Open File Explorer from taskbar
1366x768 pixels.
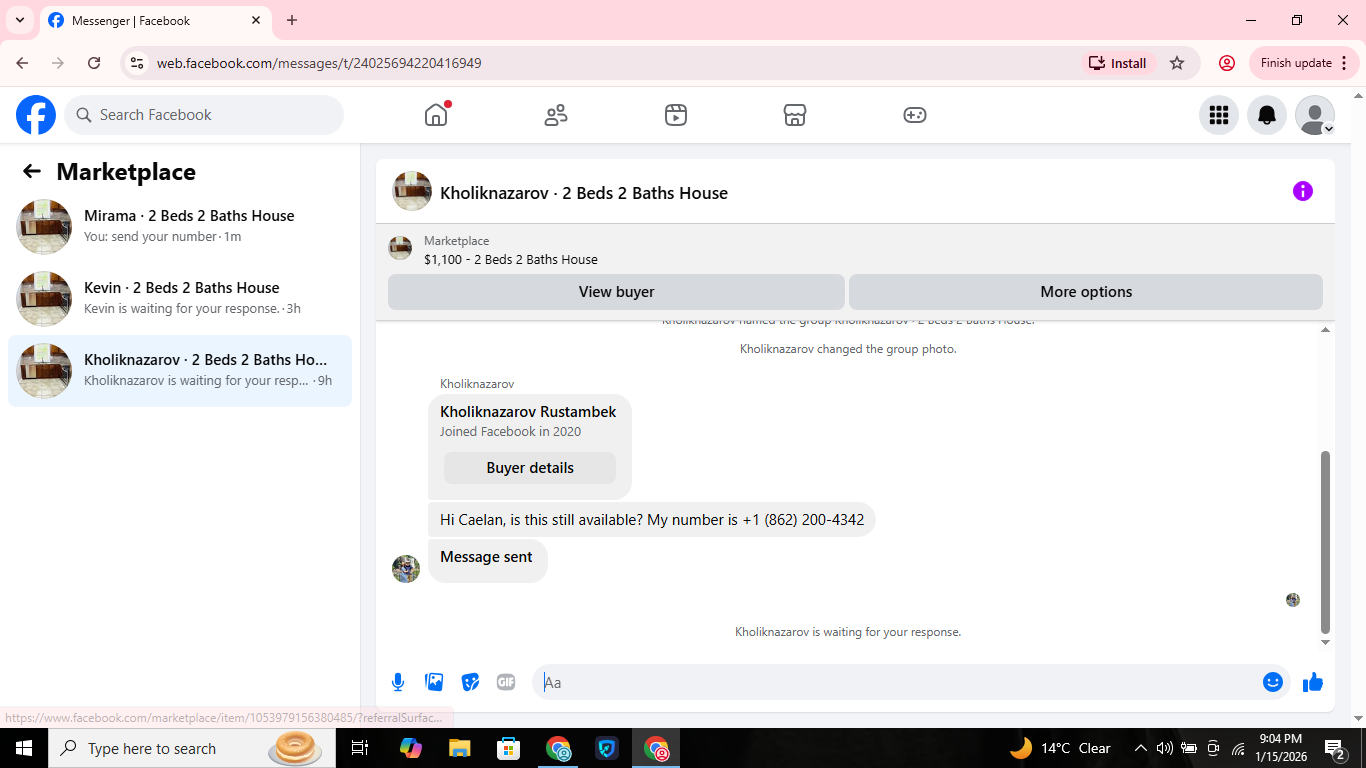click(x=460, y=748)
